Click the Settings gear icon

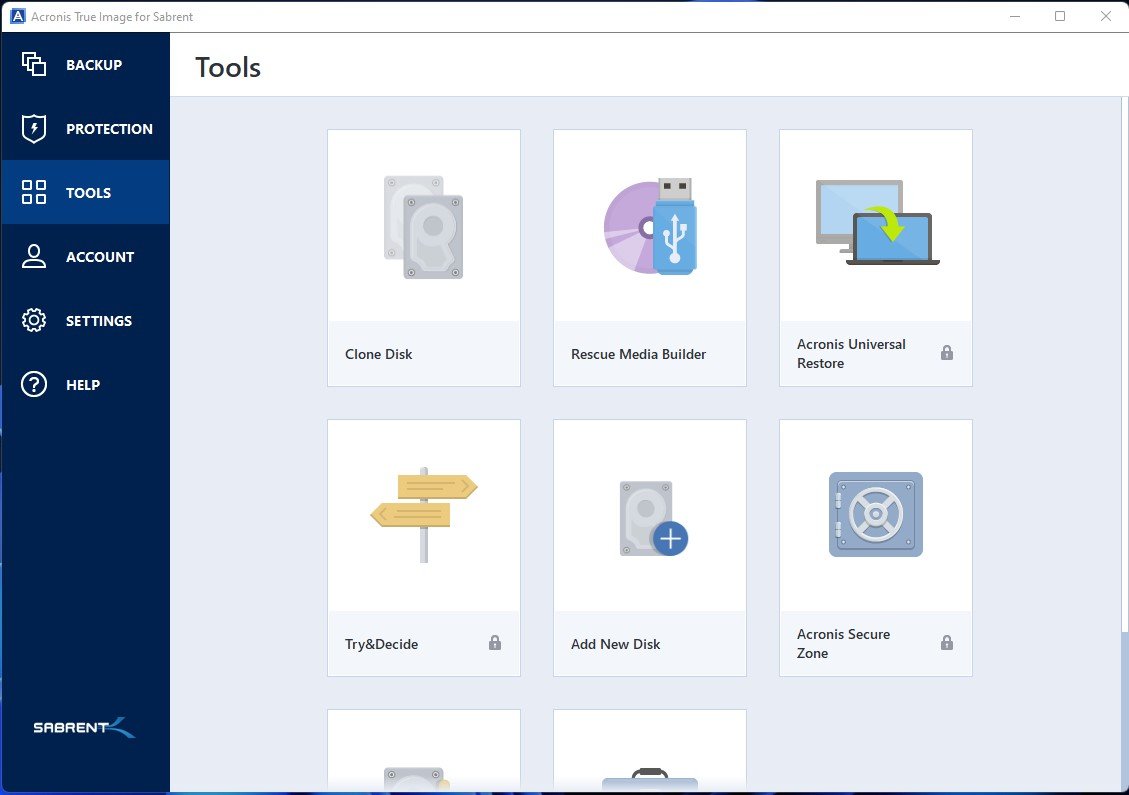click(33, 320)
